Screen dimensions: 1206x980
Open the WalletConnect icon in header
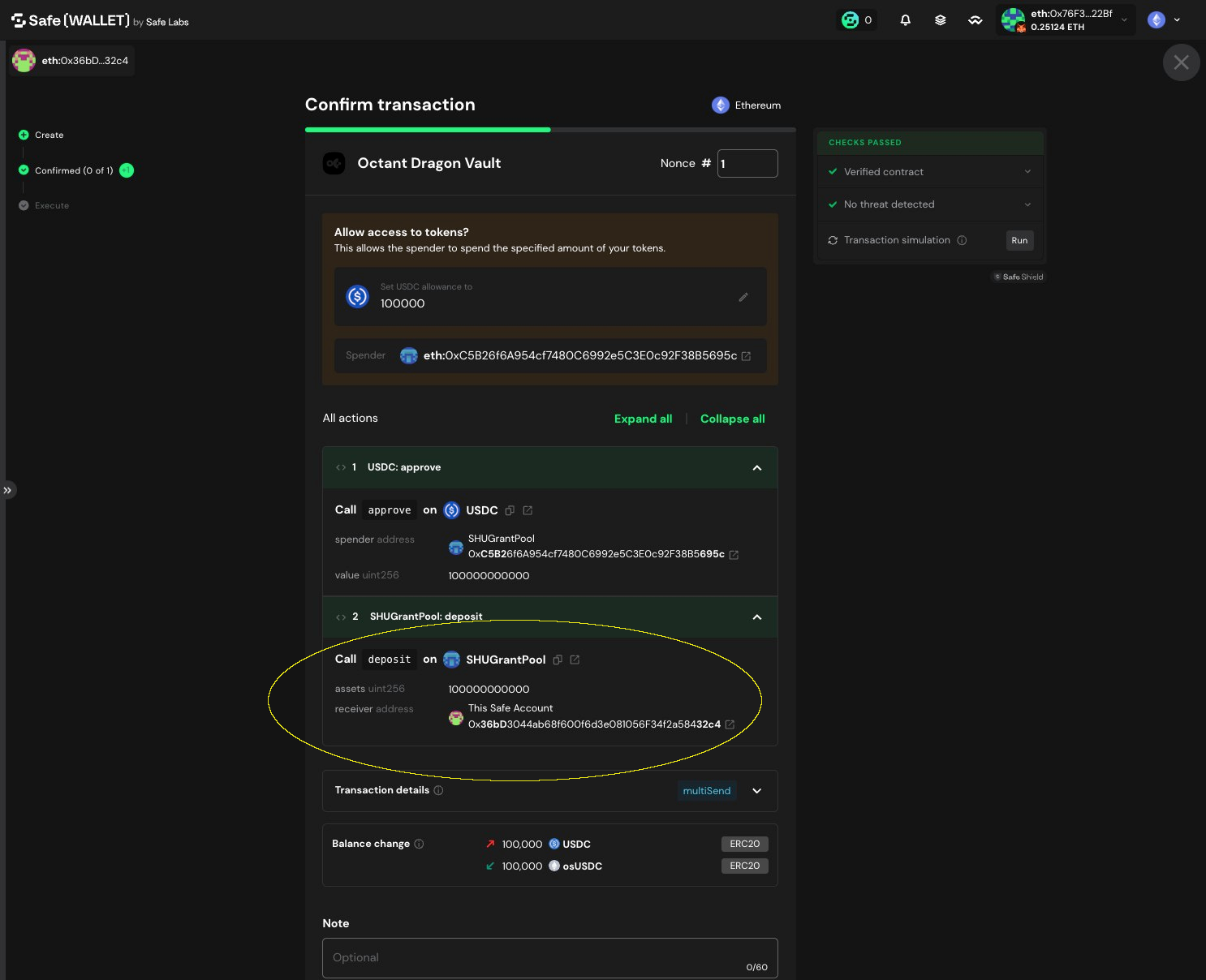pos(975,20)
